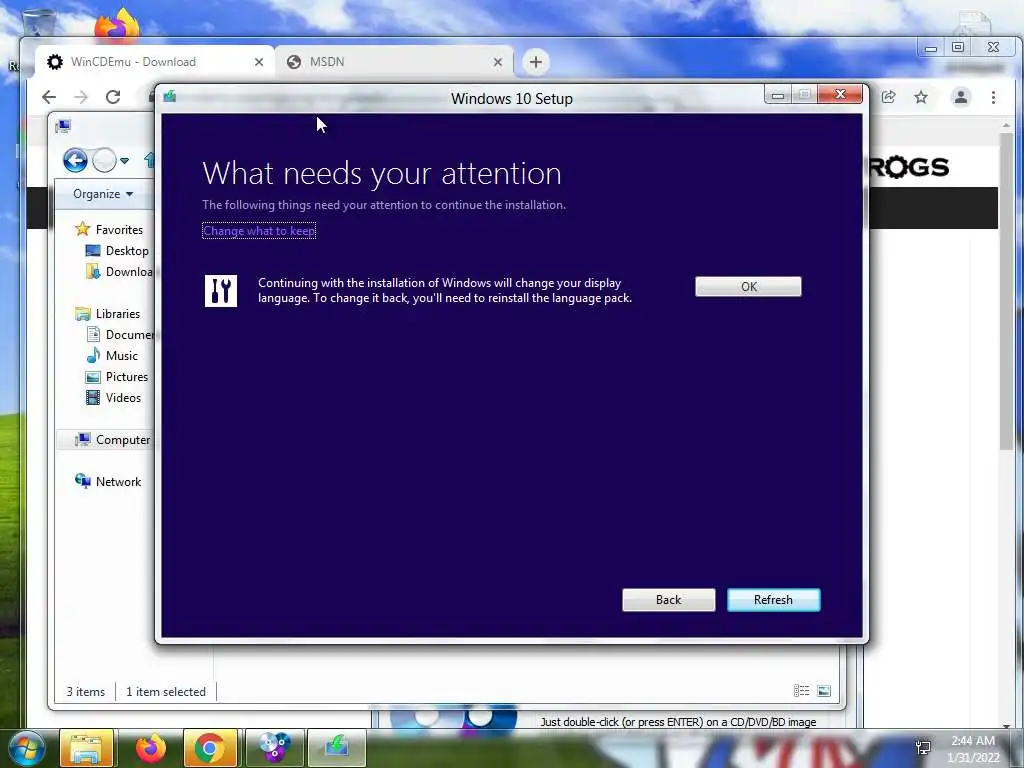
Task: Click the network tray icon
Action: (923, 747)
